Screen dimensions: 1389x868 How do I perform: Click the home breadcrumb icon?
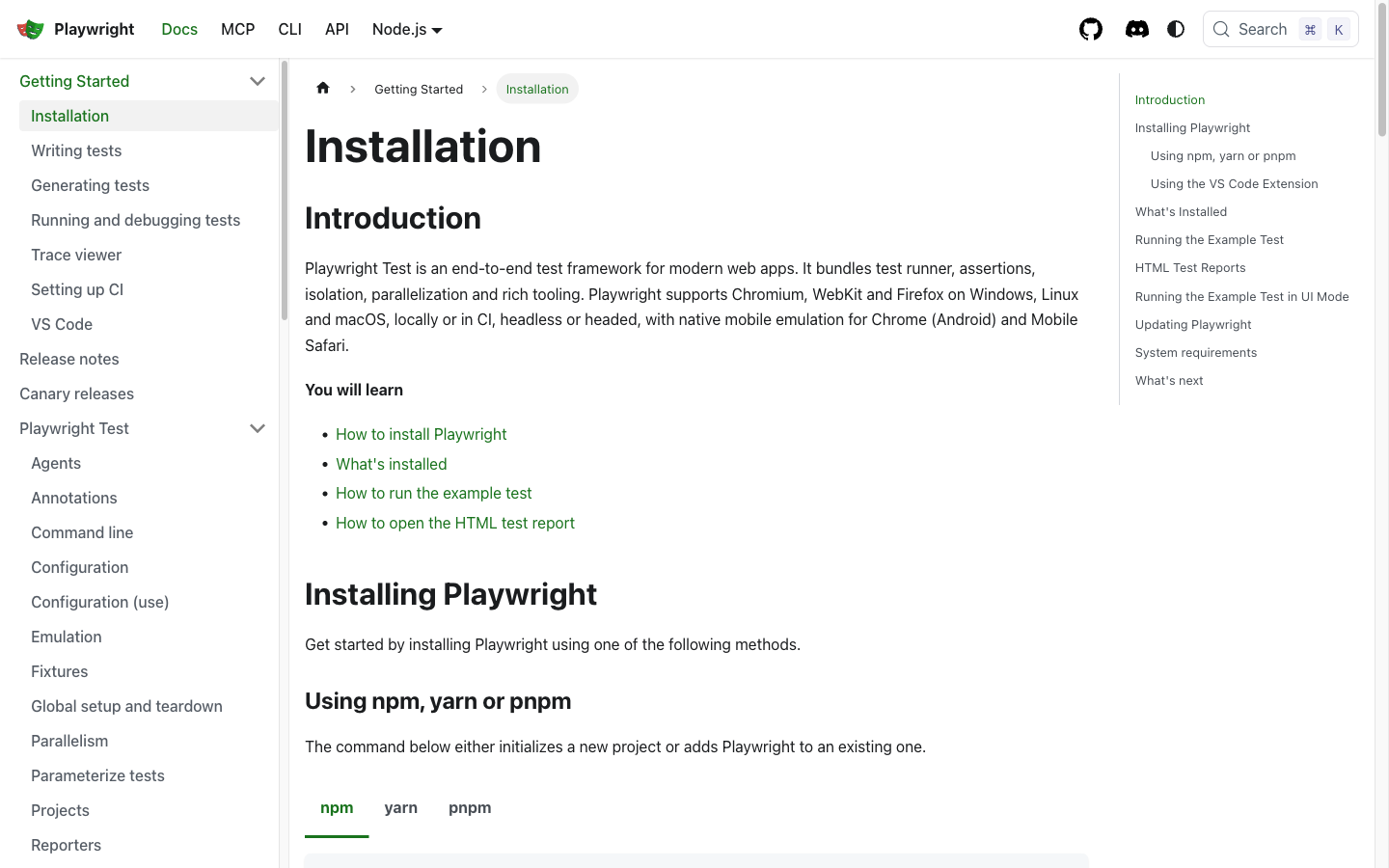(323, 88)
